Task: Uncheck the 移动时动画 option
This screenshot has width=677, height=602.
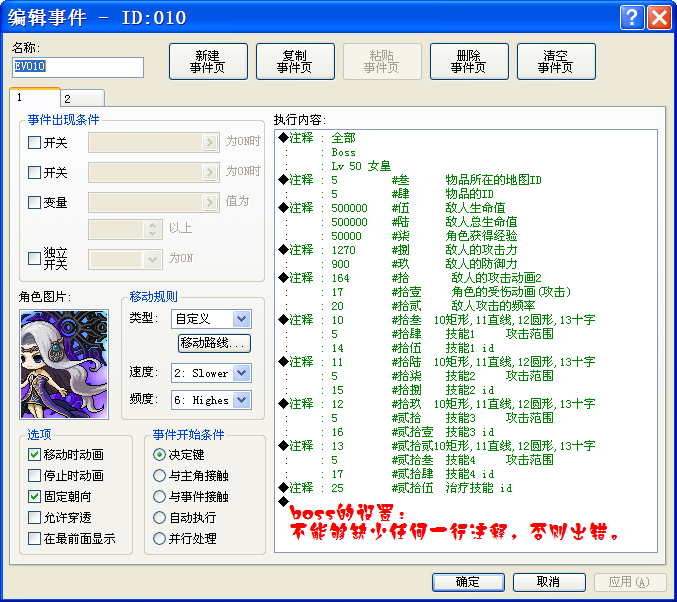Action: pyautogui.click(x=34, y=454)
